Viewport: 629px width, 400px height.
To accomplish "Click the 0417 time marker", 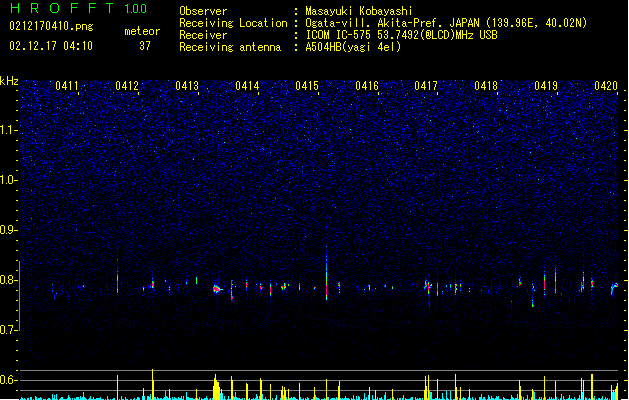I will (x=426, y=86).
